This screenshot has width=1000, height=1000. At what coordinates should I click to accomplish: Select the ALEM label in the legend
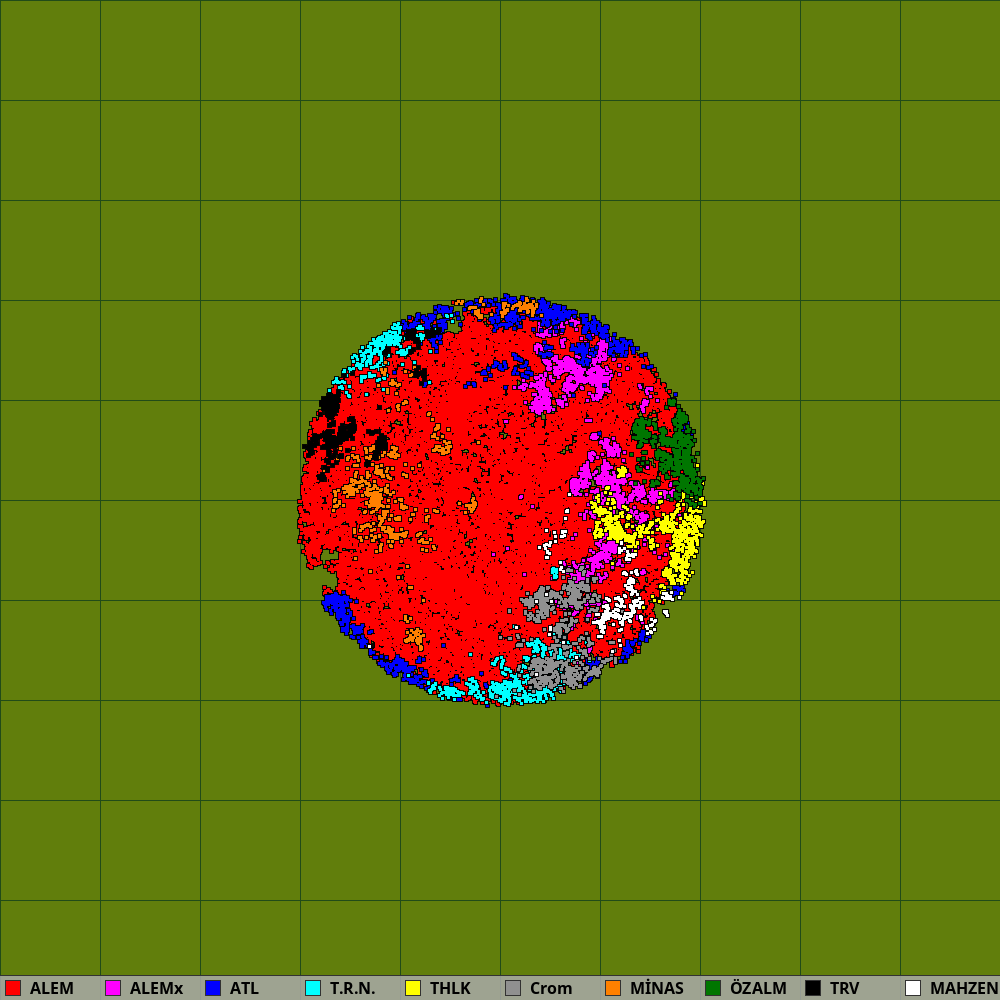pos(52,989)
